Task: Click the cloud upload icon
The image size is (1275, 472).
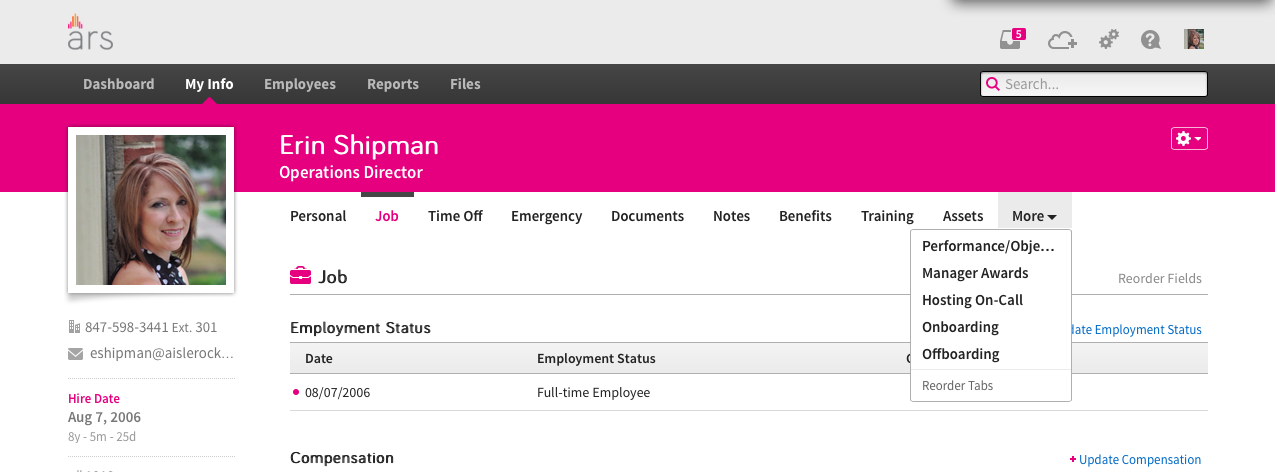Action: point(1061,40)
